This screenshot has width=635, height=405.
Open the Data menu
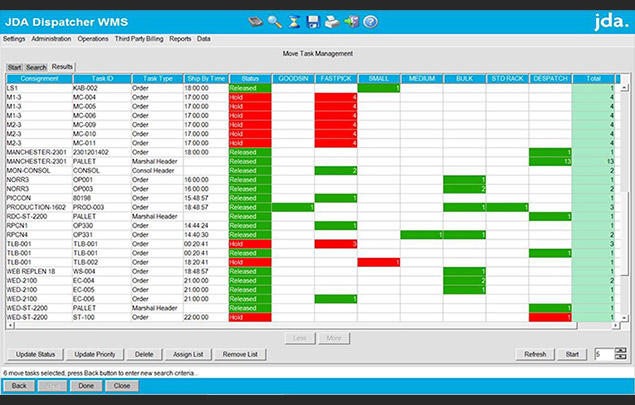coord(204,39)
